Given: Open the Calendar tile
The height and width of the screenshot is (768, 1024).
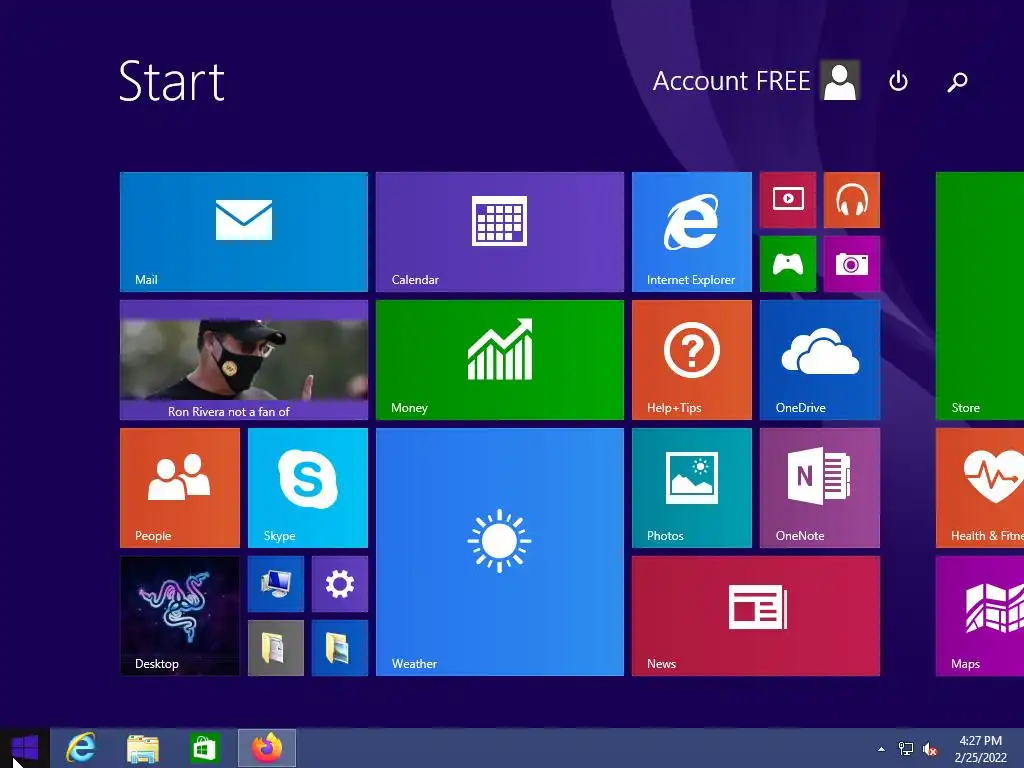Looking at the screenshot, I should 500,232.
